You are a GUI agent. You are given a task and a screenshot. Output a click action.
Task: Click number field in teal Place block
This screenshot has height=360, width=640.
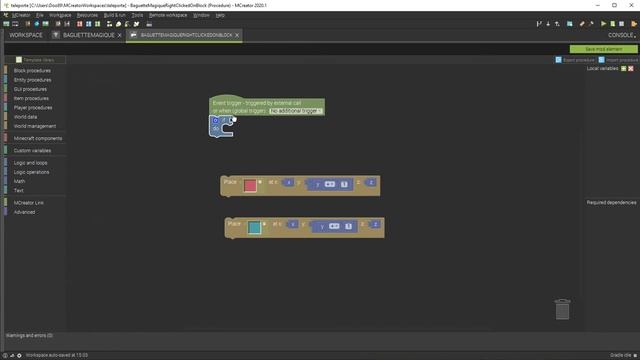(x=348, y=226)
